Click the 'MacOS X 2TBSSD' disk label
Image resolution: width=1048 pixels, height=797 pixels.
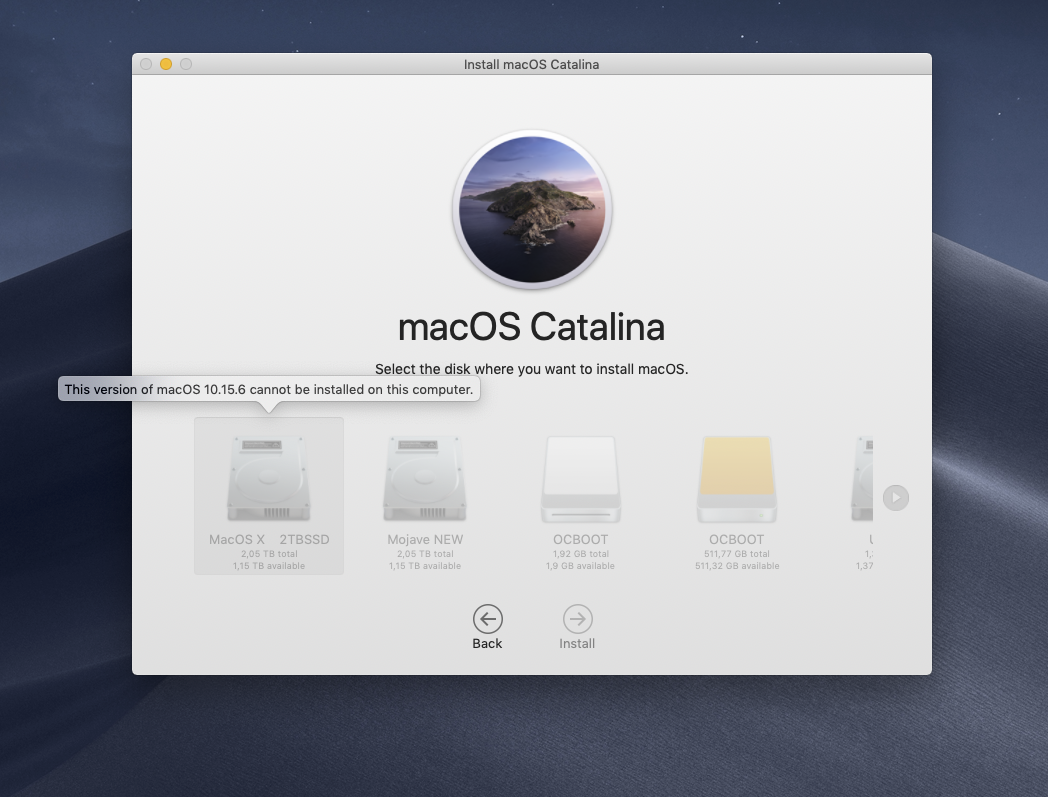(269, 539)
